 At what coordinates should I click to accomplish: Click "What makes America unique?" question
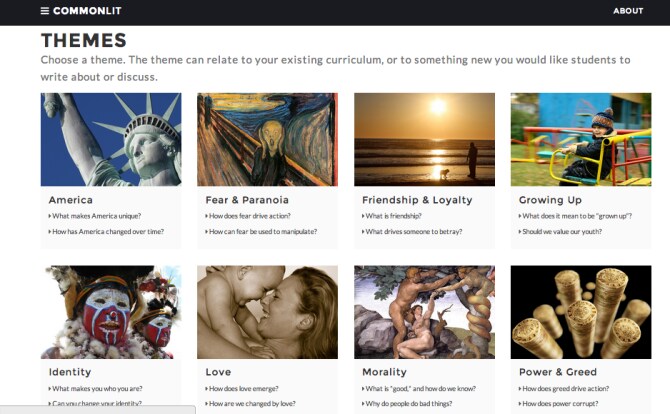(96, 216)
